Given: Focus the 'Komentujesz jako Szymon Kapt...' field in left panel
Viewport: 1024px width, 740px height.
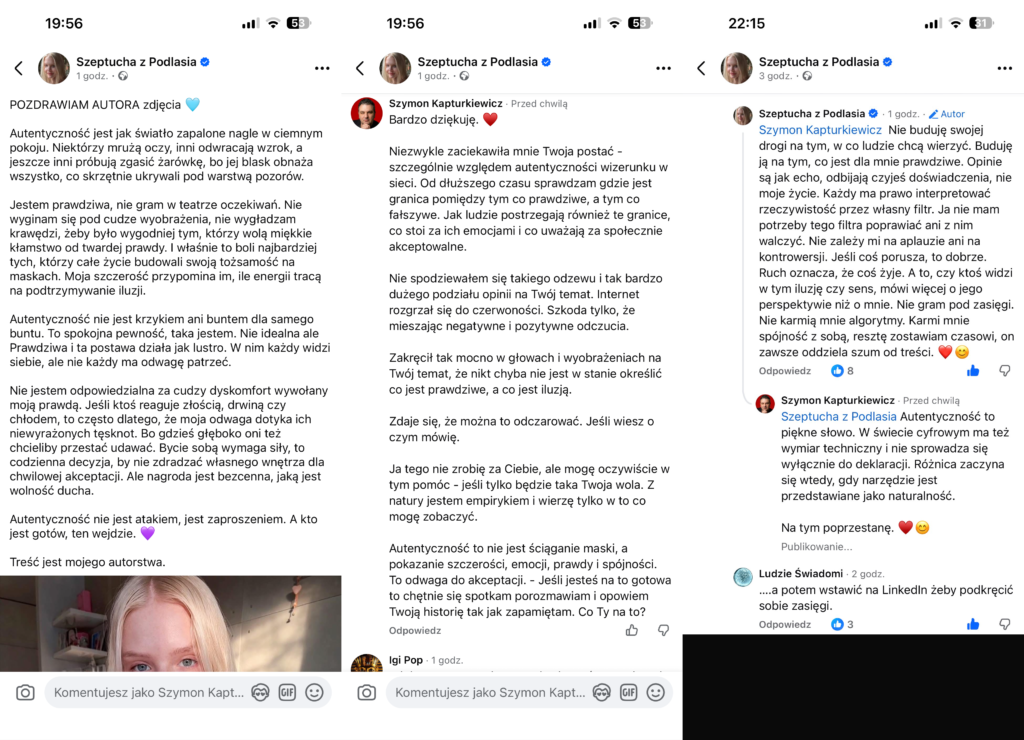Looking at the screenshot, I should pos(149,692).
